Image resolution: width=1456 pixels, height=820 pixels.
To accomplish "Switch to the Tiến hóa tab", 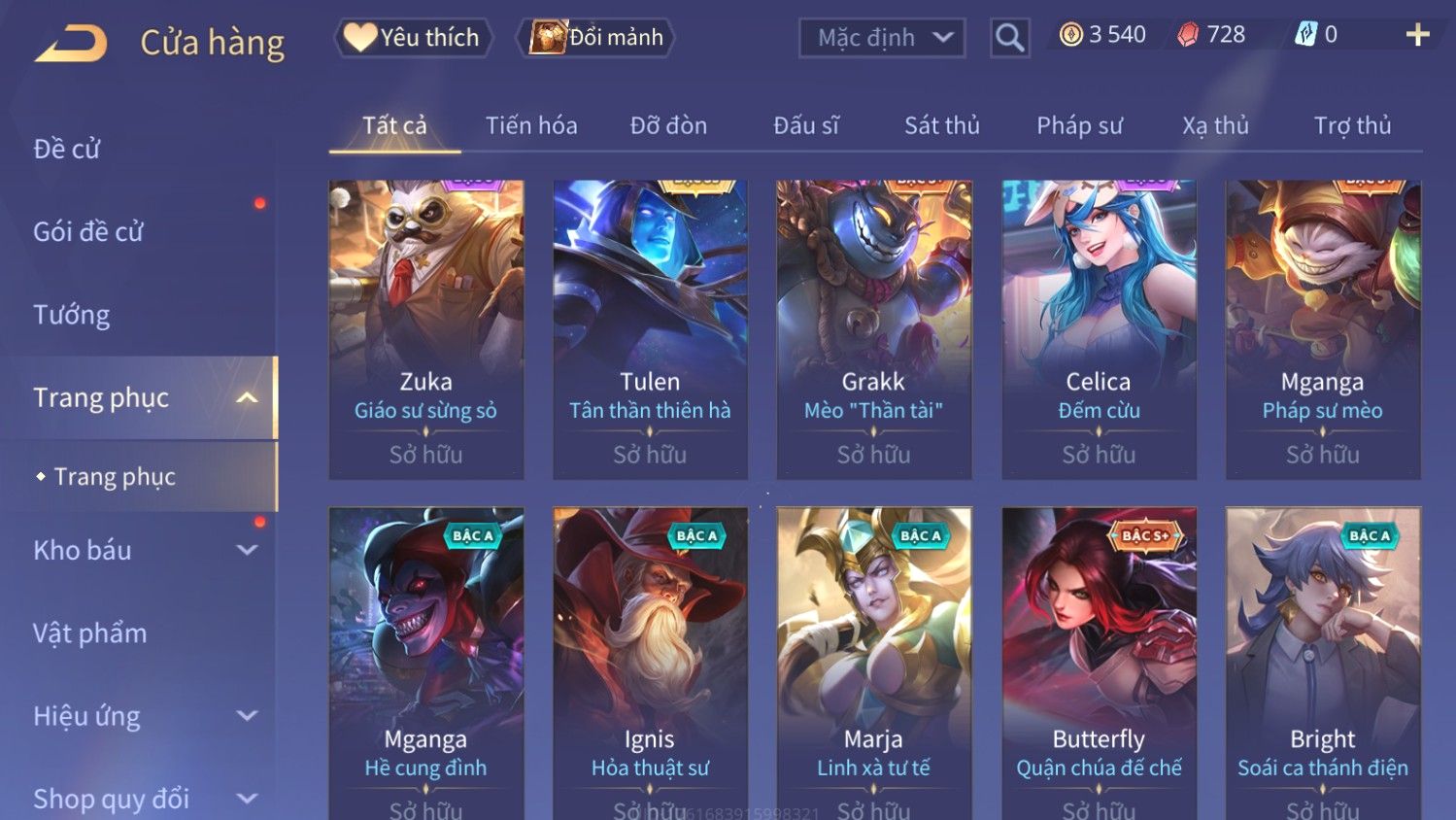I will (x=531, y=125).
